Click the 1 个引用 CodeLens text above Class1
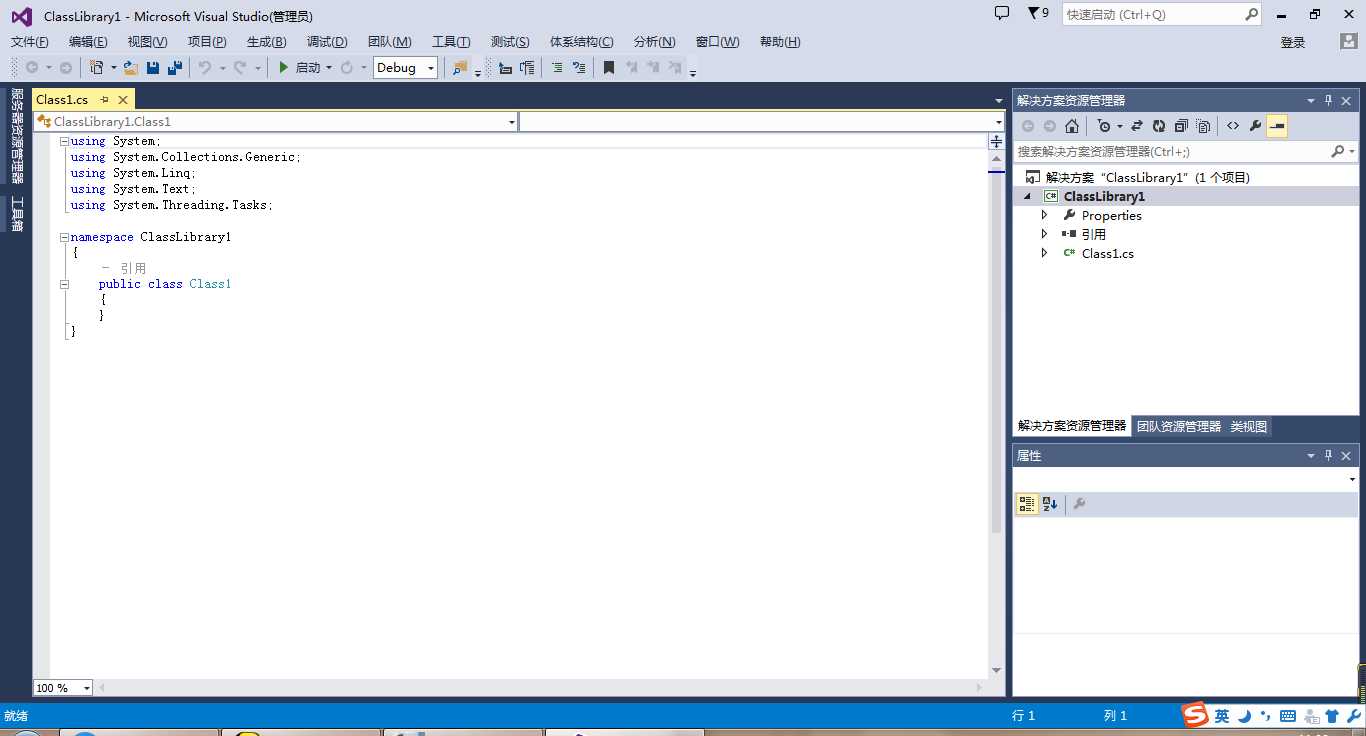 click(124, 268)
